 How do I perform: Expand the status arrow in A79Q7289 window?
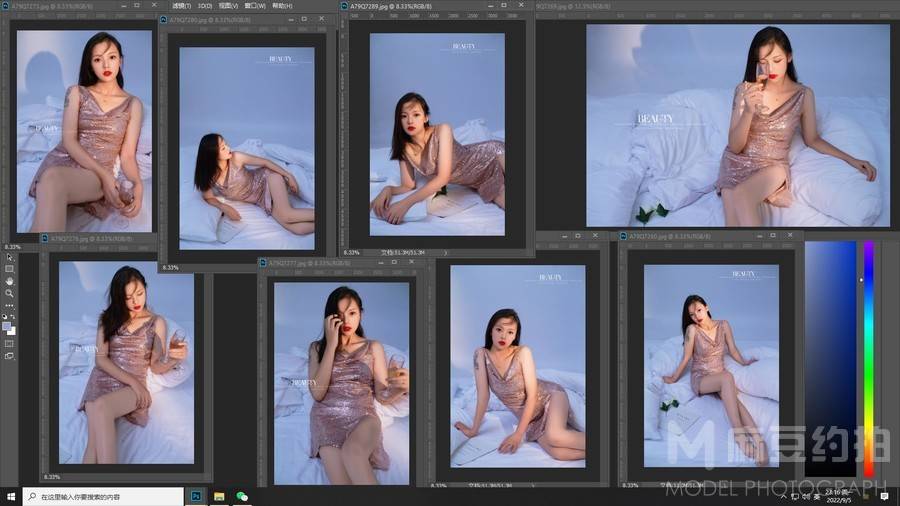(x=445, y=252)
